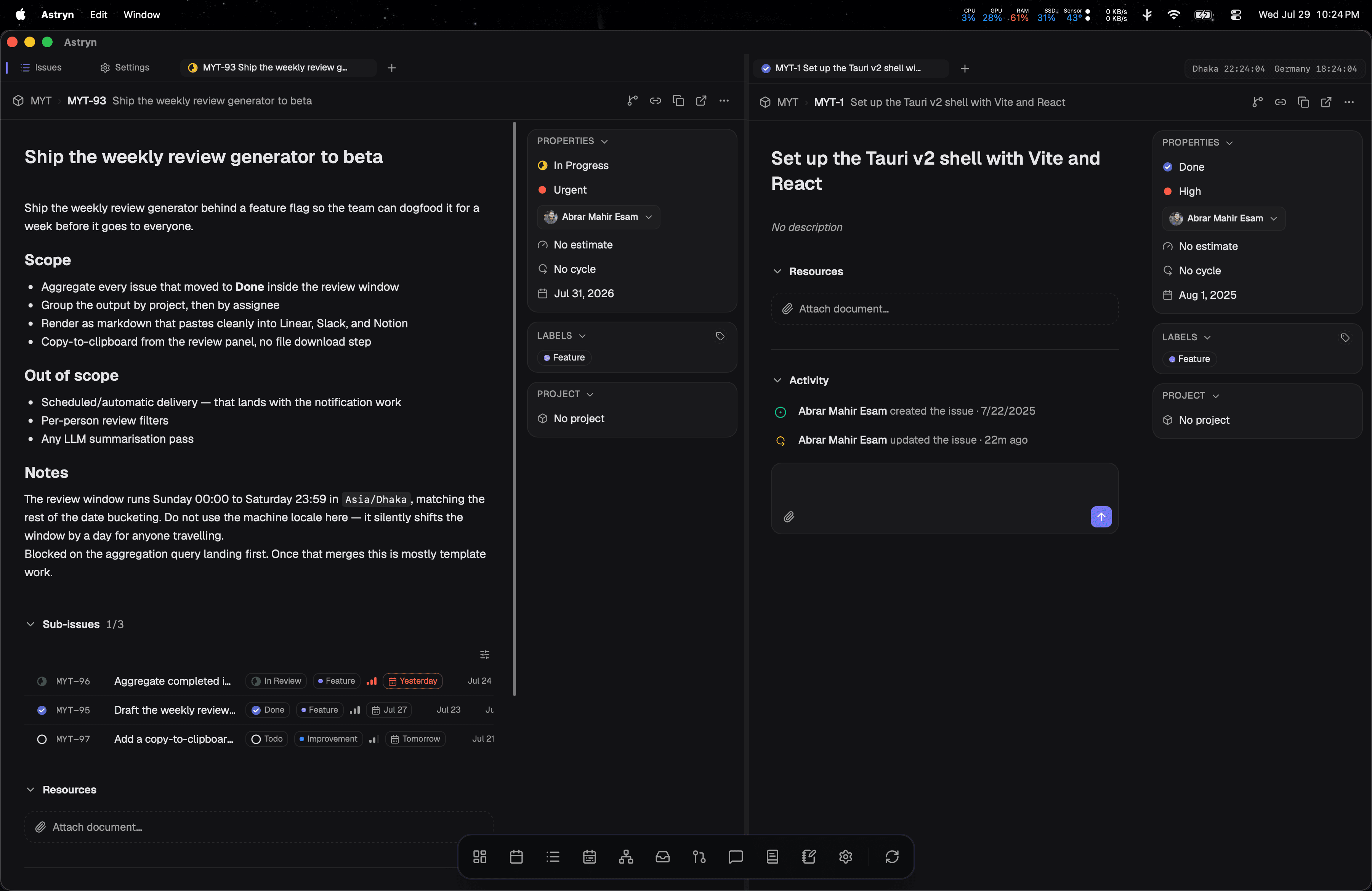
Task: Collapse the Sub-issues section
Action: (x=30, y=624)
